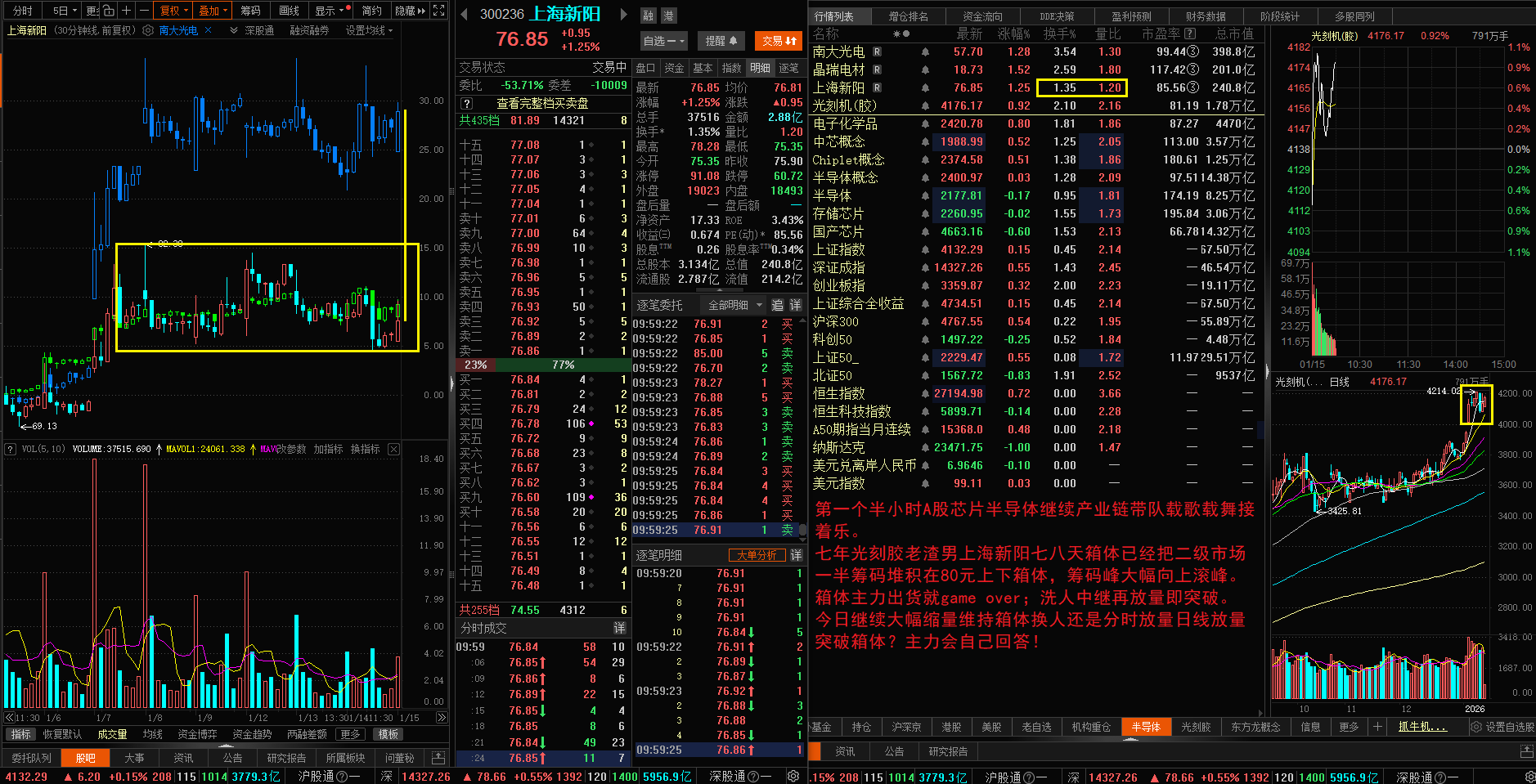Expand hidden panel with 隐藏 button
The height and width of the screenshot is (784, 1536).
tap(409, 11)
